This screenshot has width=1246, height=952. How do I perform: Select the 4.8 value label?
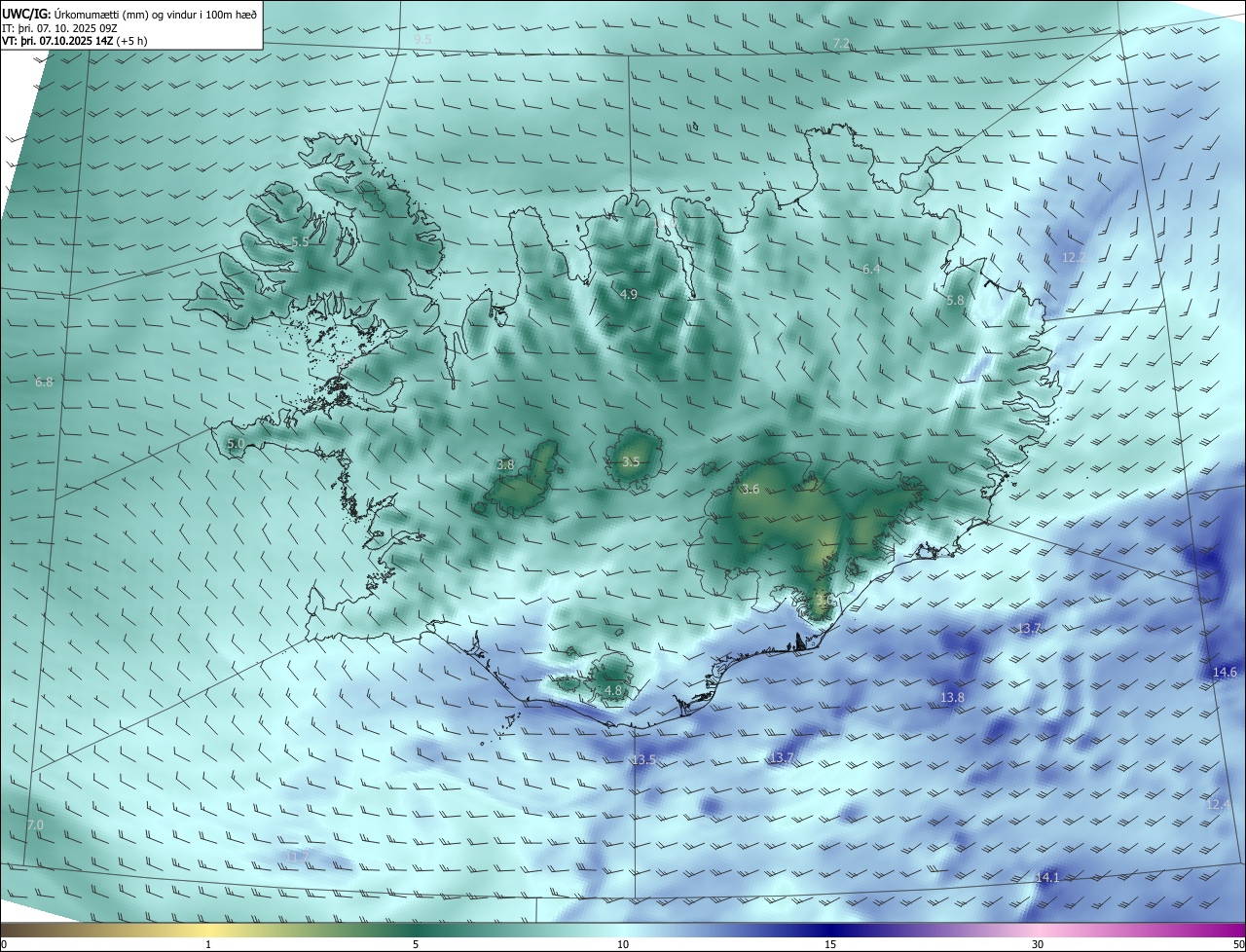[613, 691]
